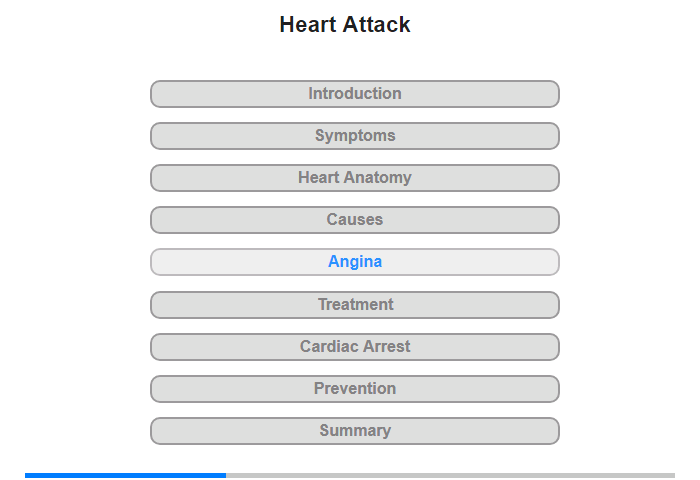700x480 pixels.
Task: Click the Heart Attack title heading
Action: (345, 25)
